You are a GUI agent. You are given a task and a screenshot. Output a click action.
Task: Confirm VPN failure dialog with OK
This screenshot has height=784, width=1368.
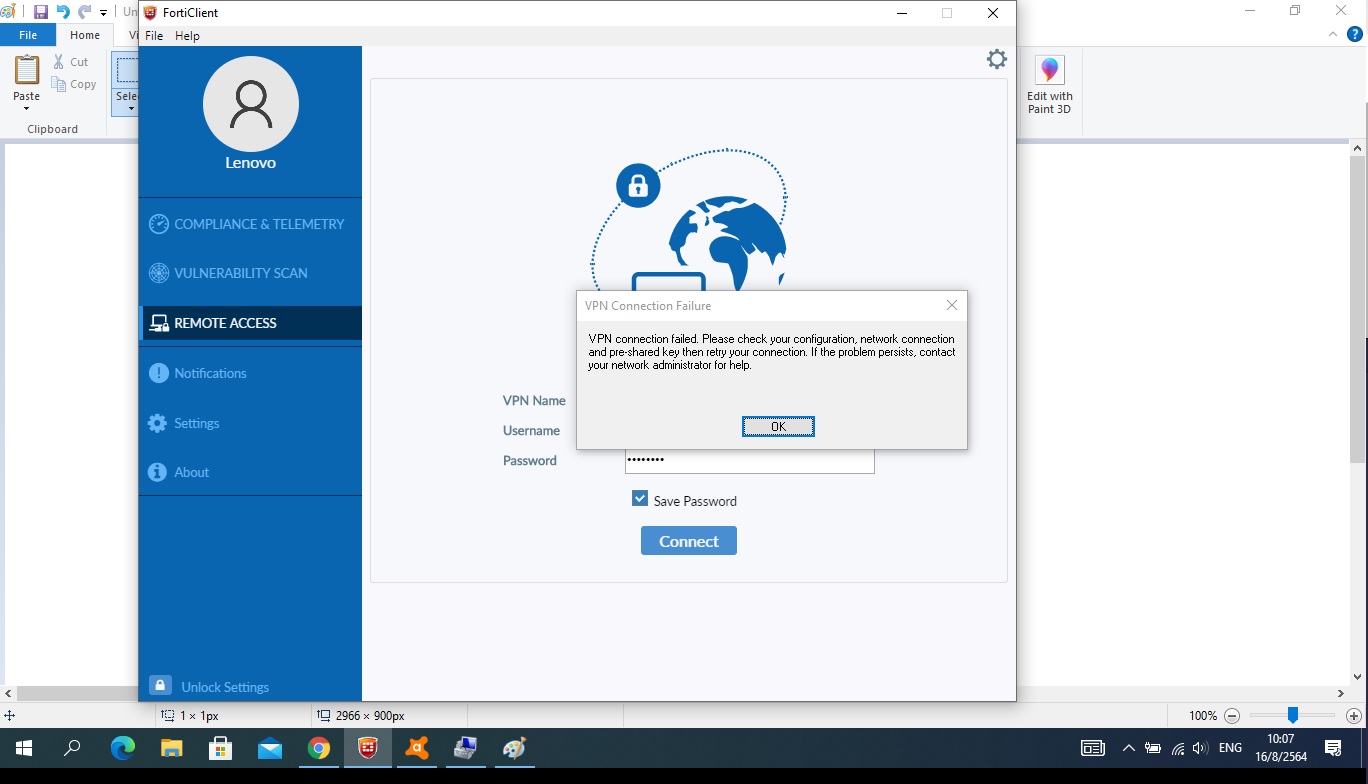[778, 427]
